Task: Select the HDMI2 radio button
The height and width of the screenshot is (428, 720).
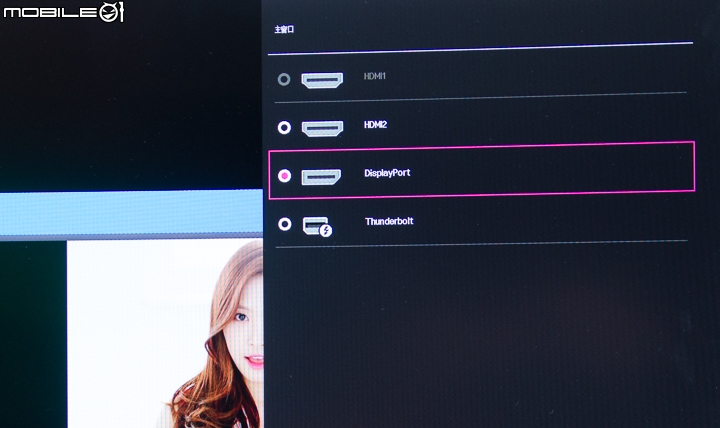Action: click(284, 127)
